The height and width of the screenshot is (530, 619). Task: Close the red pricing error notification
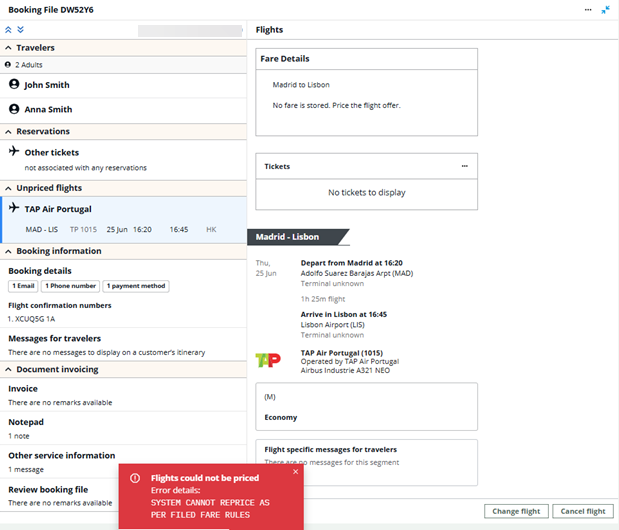tap(295, 472)
